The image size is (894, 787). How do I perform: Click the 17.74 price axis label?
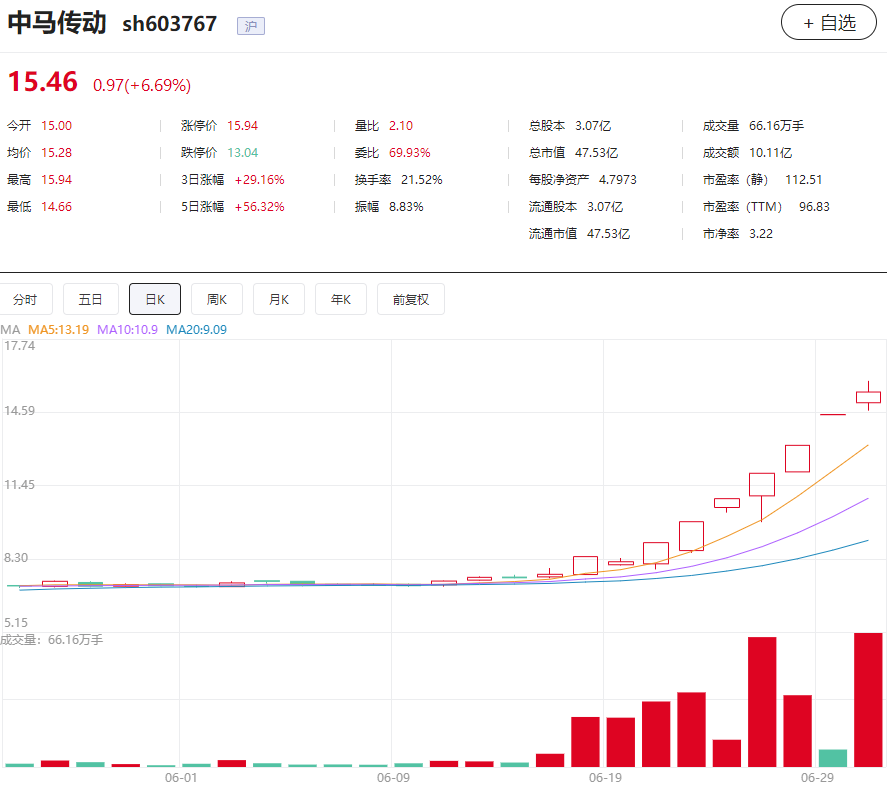pyautogui.click(x=19, y=346)
